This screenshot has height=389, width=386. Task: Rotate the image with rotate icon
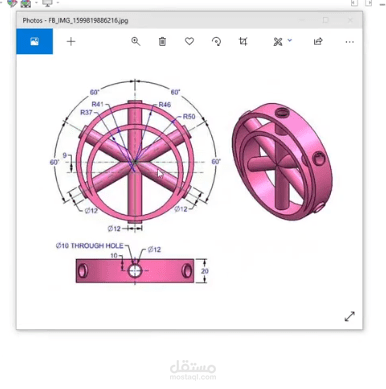click(216, 41)
